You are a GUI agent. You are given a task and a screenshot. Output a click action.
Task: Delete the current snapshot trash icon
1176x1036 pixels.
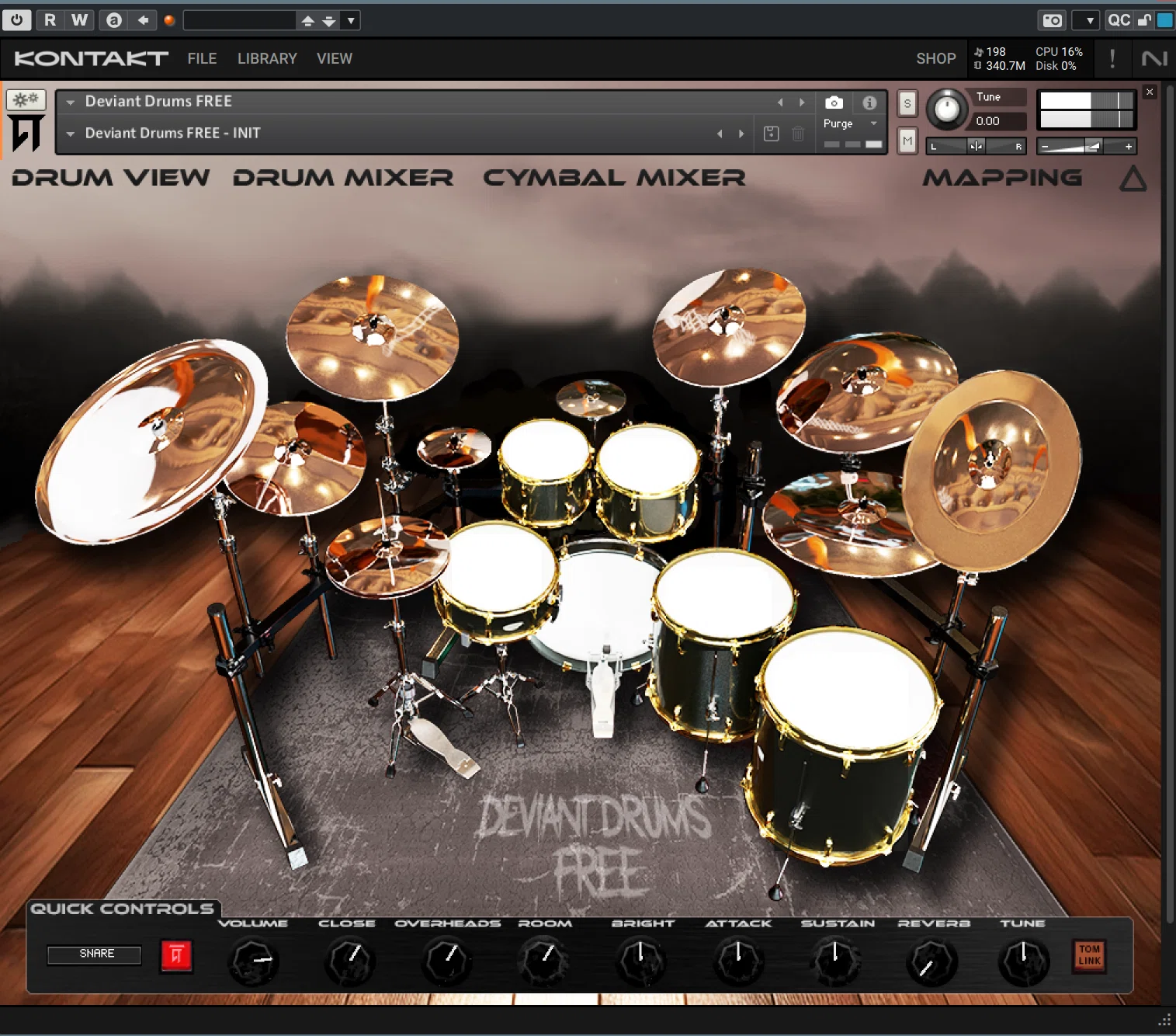pyautogui.click(x=798, y=134)
